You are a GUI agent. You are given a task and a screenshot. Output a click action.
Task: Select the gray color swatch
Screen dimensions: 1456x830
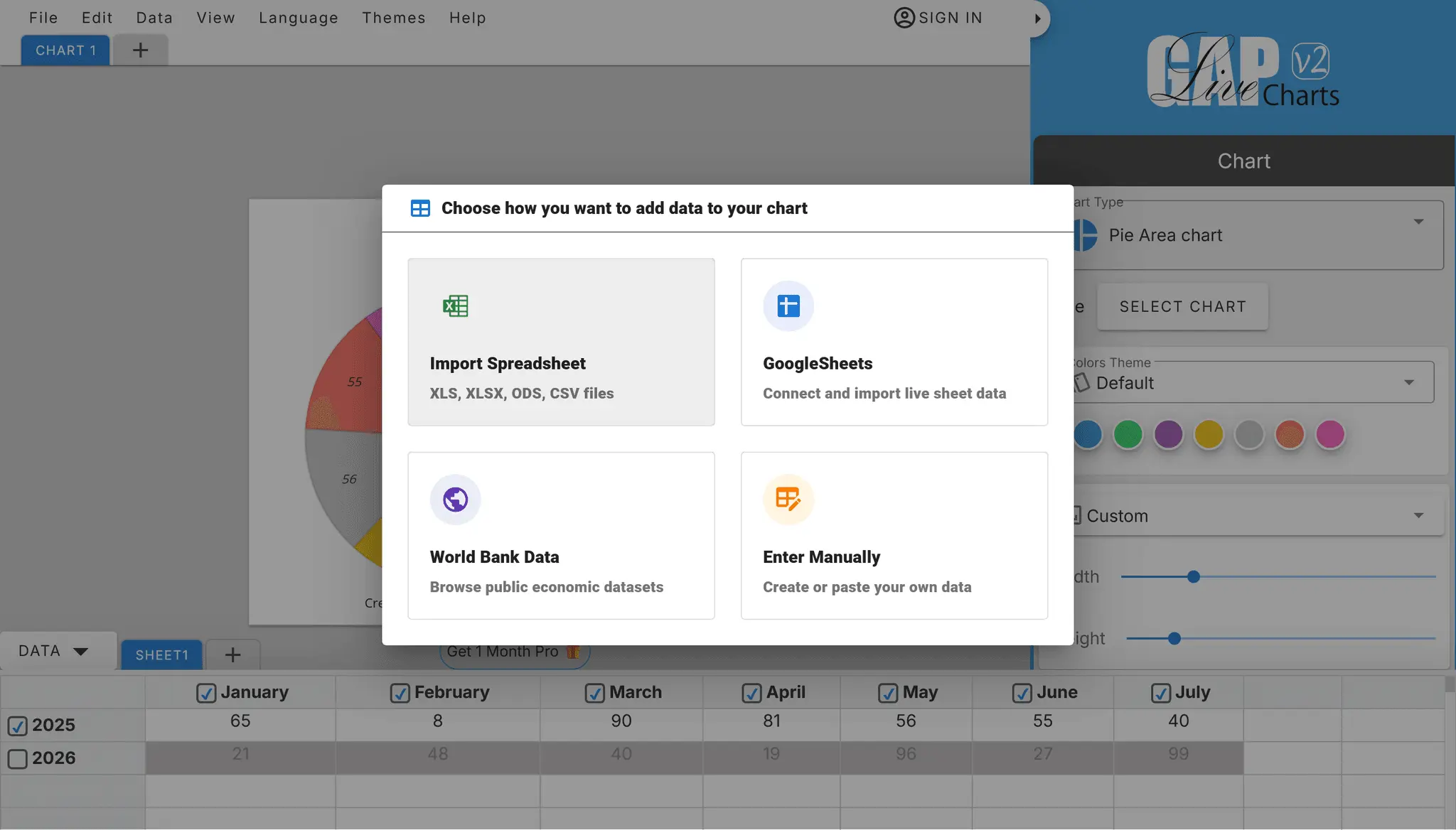pos(1249,434)
